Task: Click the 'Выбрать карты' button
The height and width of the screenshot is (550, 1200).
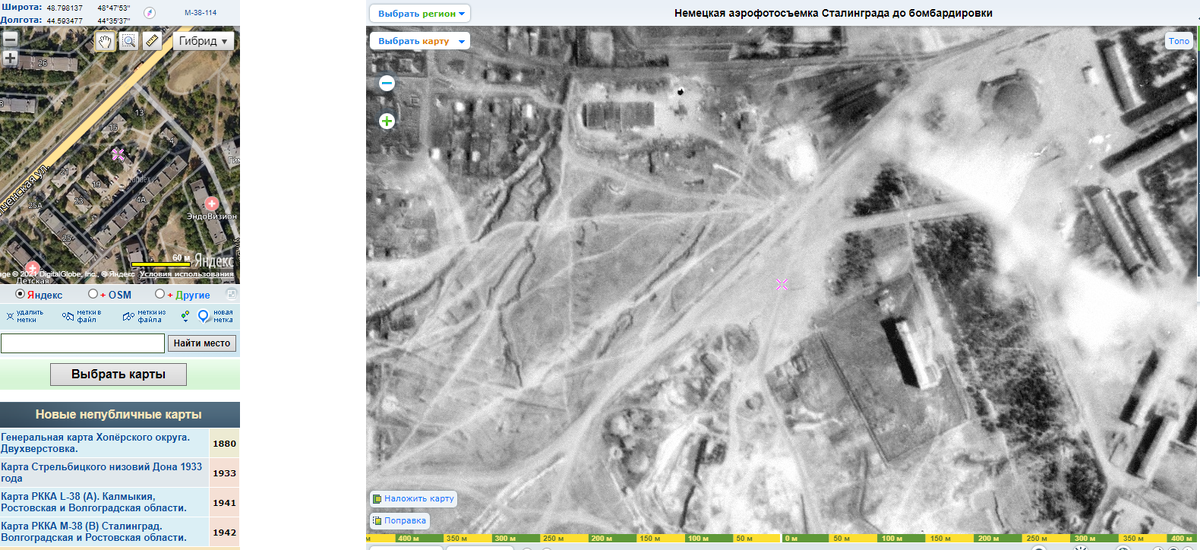Action: [x=120, y=374]
